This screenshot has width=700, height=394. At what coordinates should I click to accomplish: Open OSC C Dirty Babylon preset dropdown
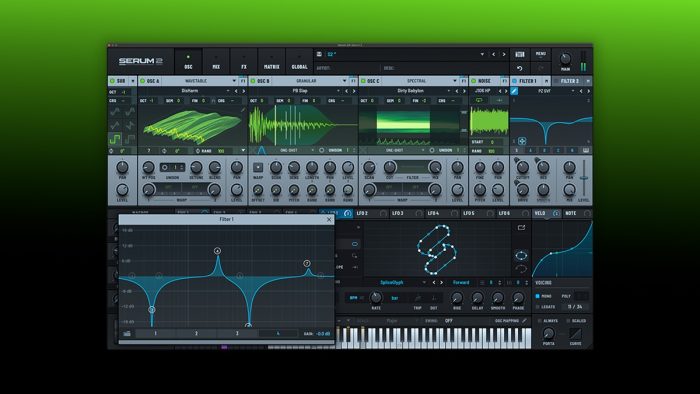[449, 91]
